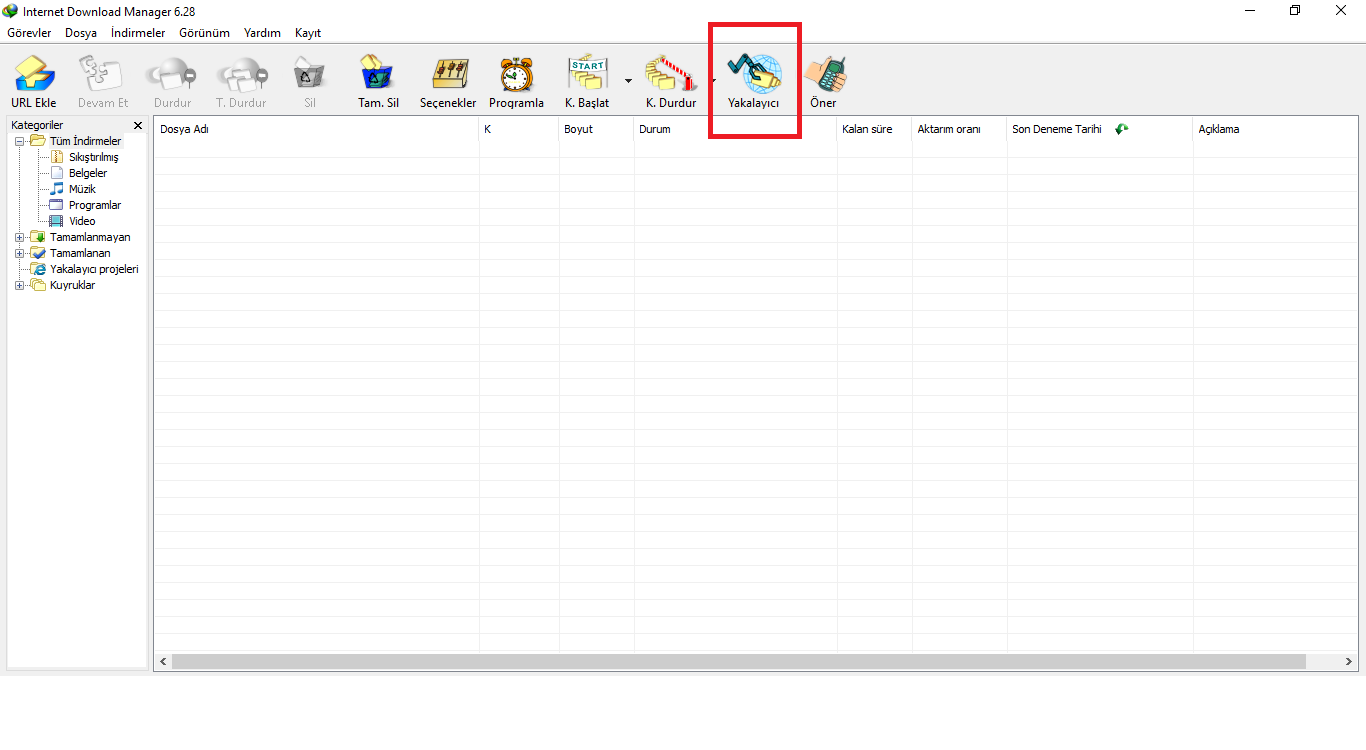Sort by K column header
1366x750 pixels.
click(x=518, y=129)
